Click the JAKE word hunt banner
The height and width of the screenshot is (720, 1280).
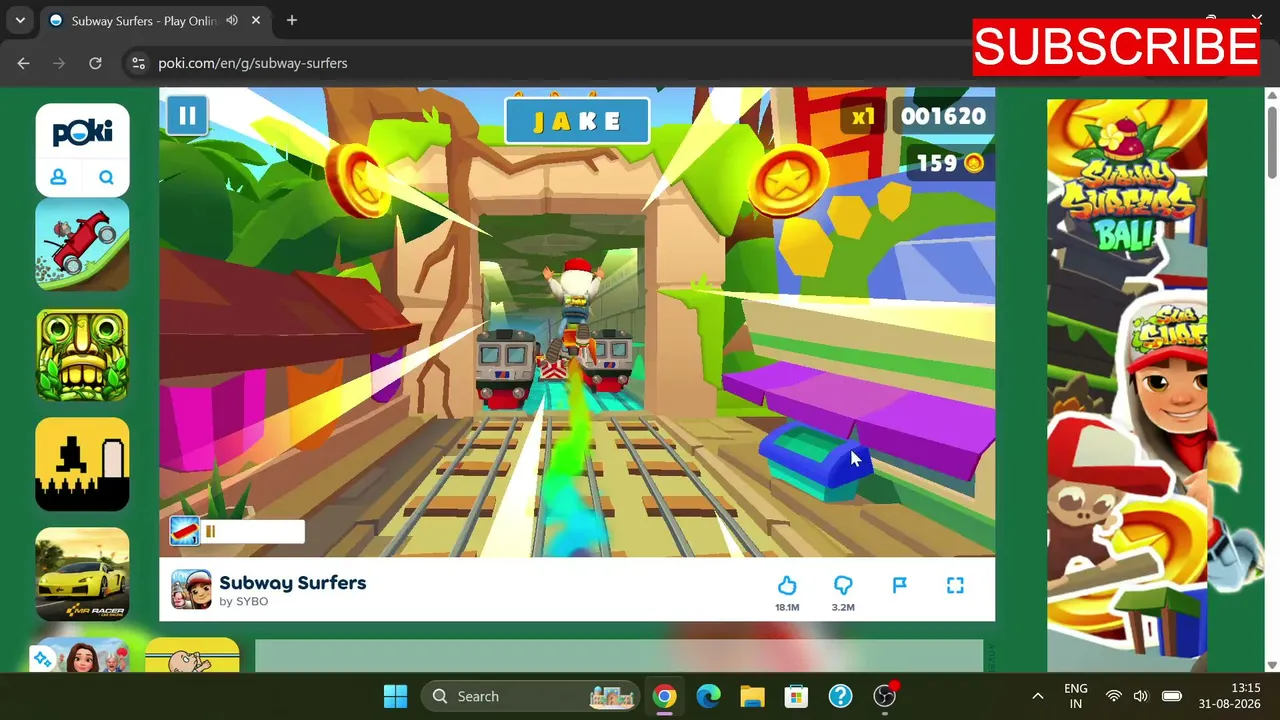coord(578,121)
